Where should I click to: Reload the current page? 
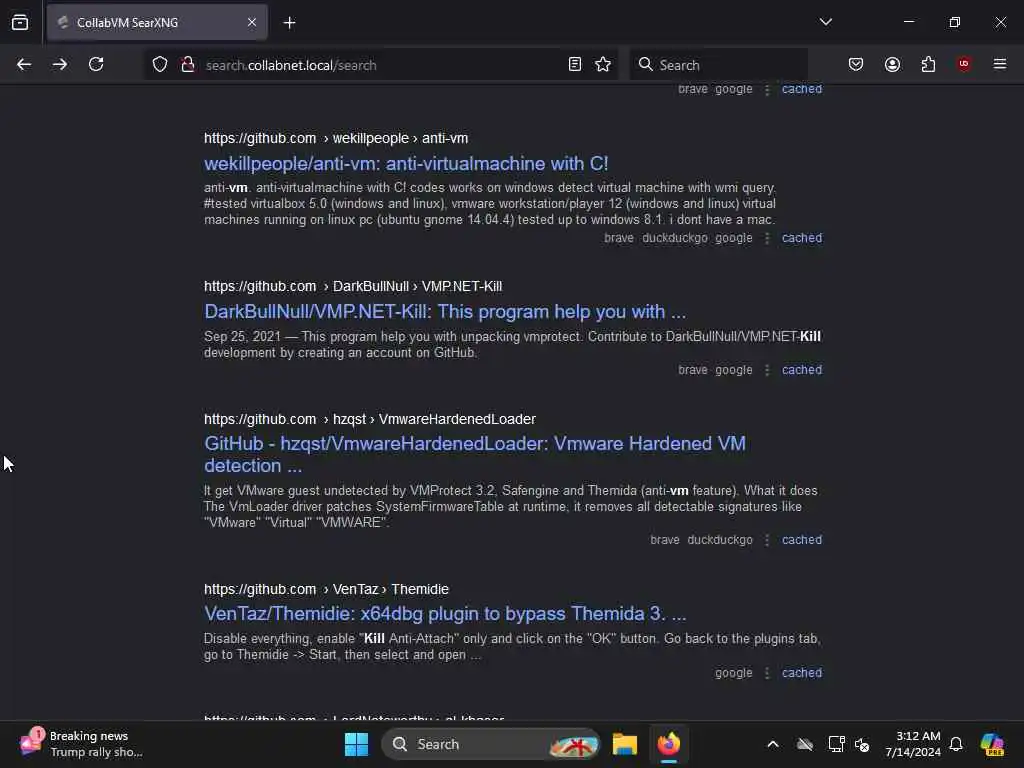coord(96,65)
